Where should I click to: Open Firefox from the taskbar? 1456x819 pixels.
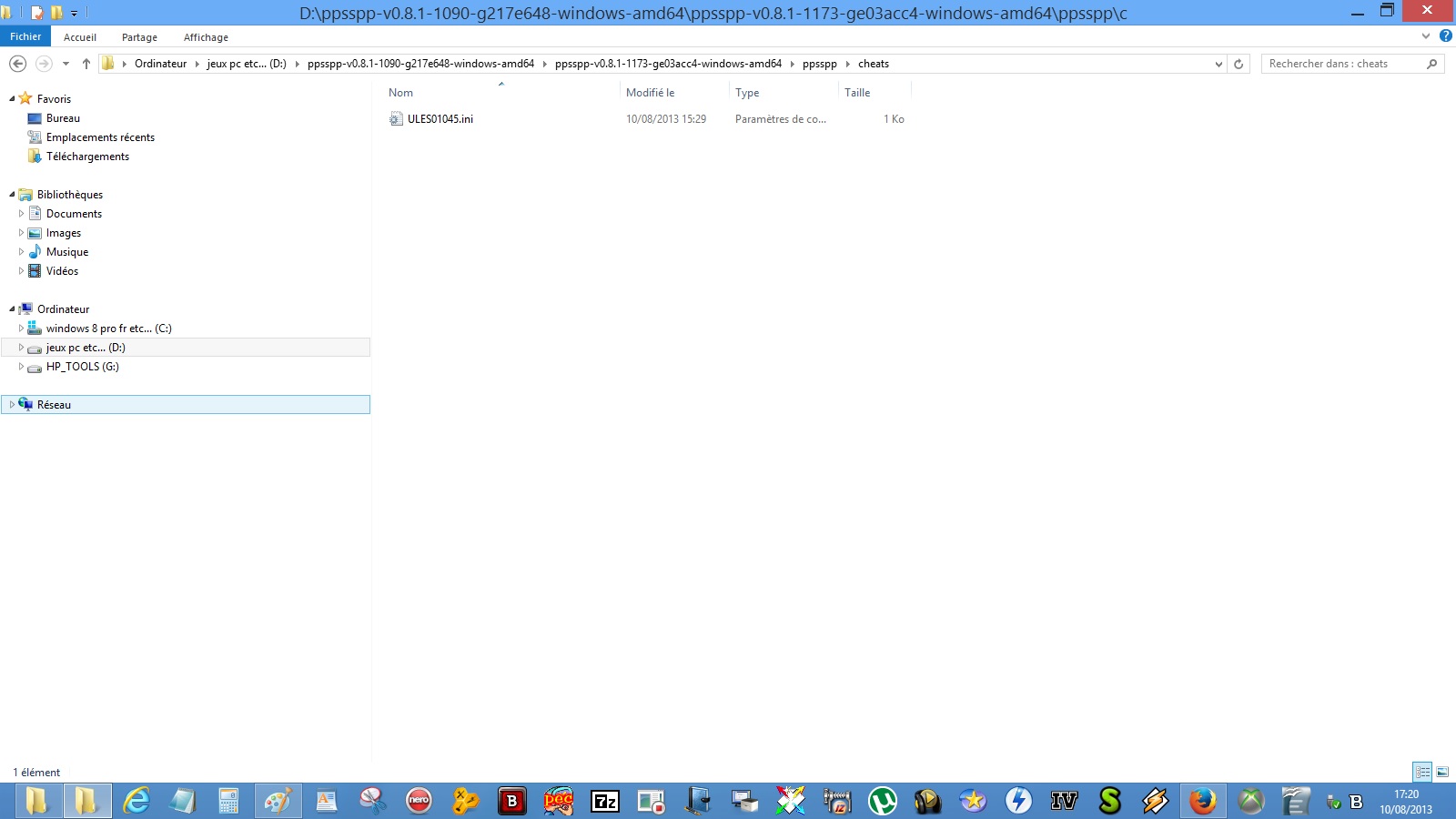click(1202, 801)
